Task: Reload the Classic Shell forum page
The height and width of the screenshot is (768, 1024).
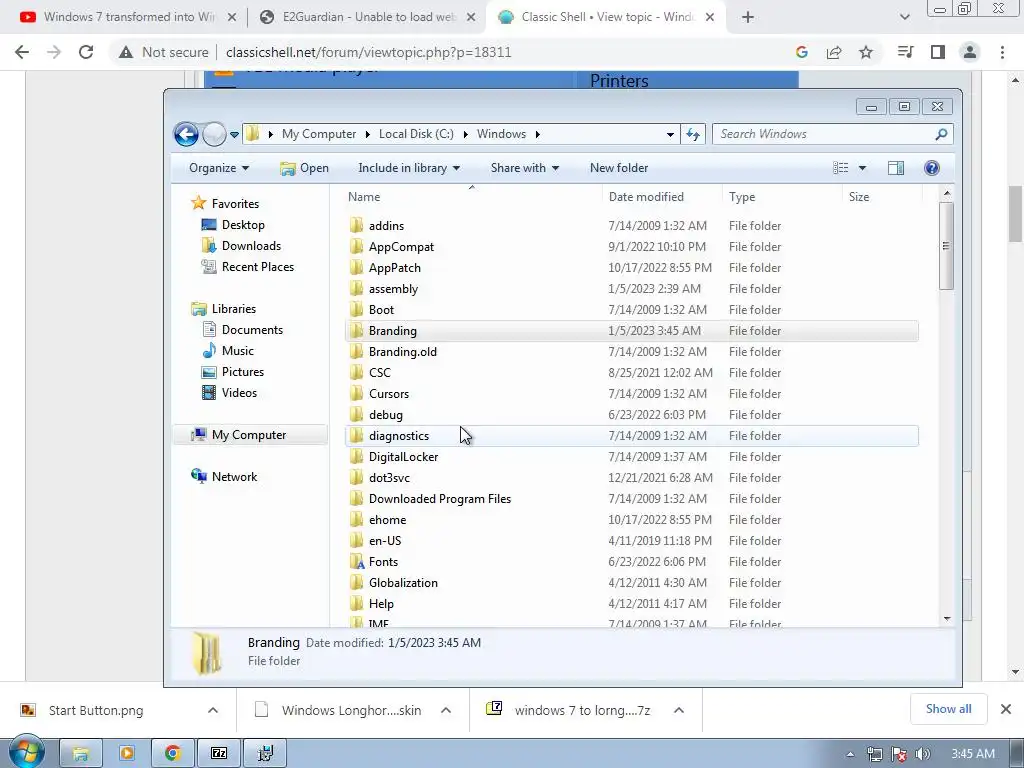Action: coord(86,52)
